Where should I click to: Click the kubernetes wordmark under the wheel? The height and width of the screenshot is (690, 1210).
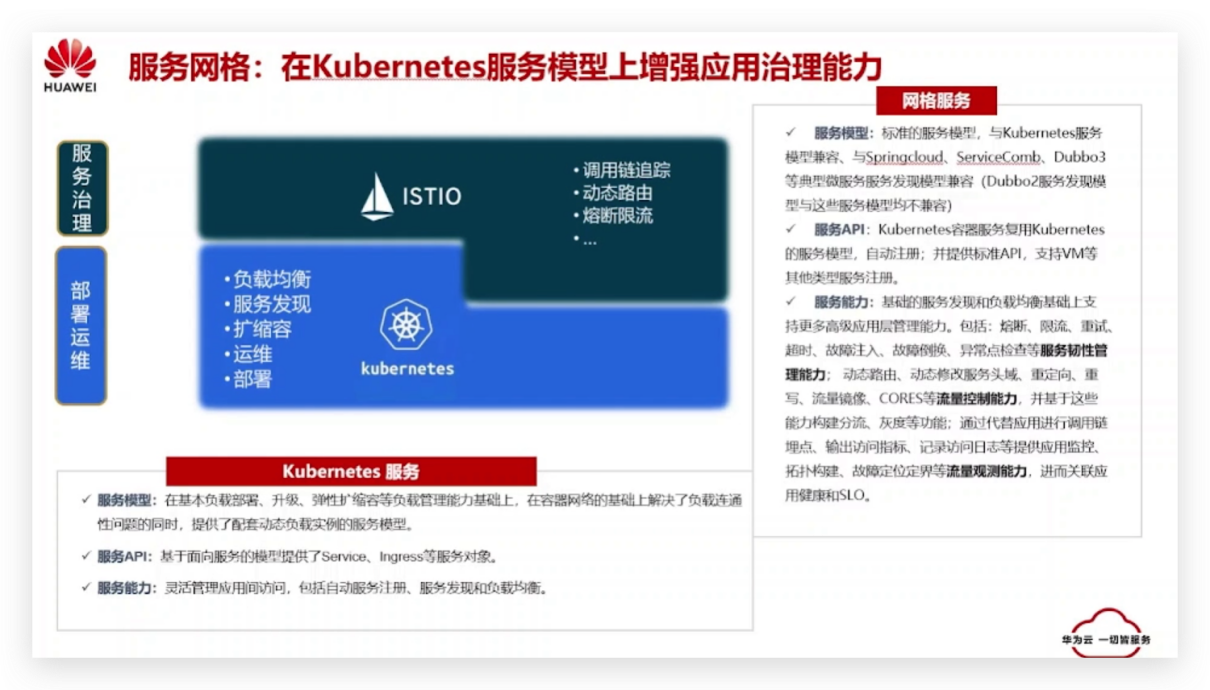(407, 368)
